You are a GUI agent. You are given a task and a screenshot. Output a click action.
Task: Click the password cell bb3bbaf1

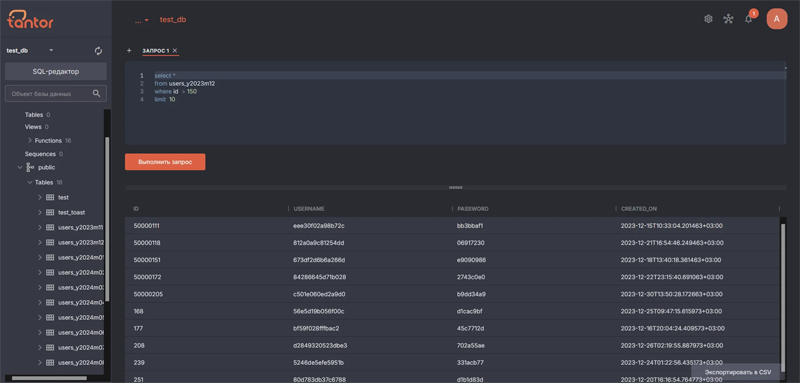[x=470, y=225]
